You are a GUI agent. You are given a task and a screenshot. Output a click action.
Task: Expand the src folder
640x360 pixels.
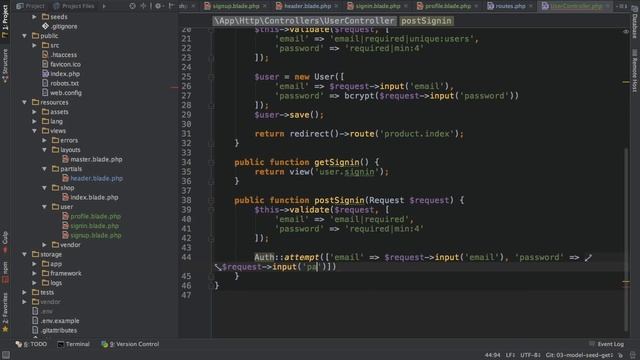[x=34, y=45]
